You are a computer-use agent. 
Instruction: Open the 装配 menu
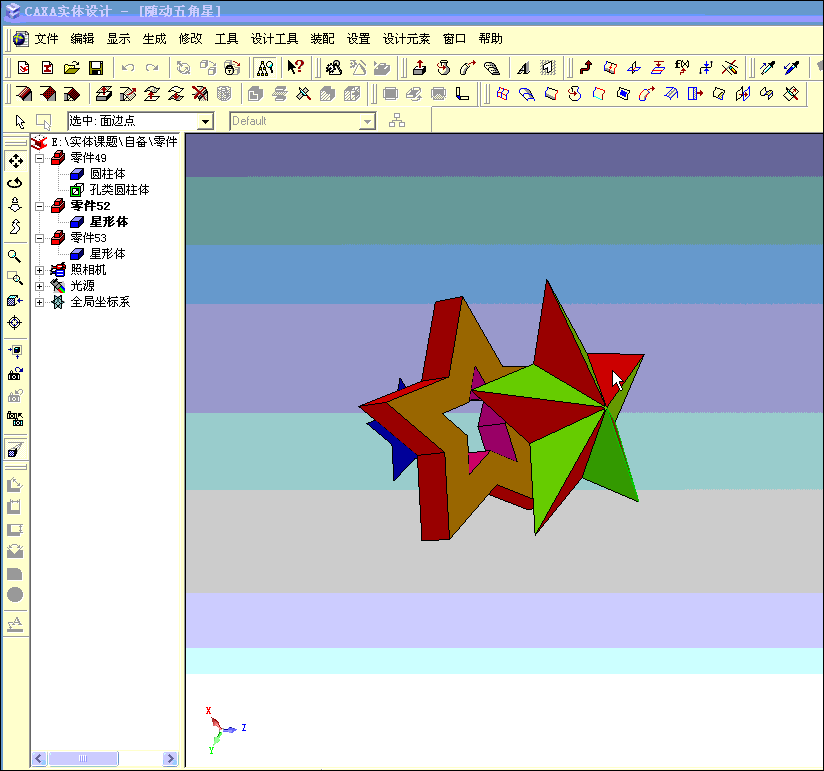(323, 39)
